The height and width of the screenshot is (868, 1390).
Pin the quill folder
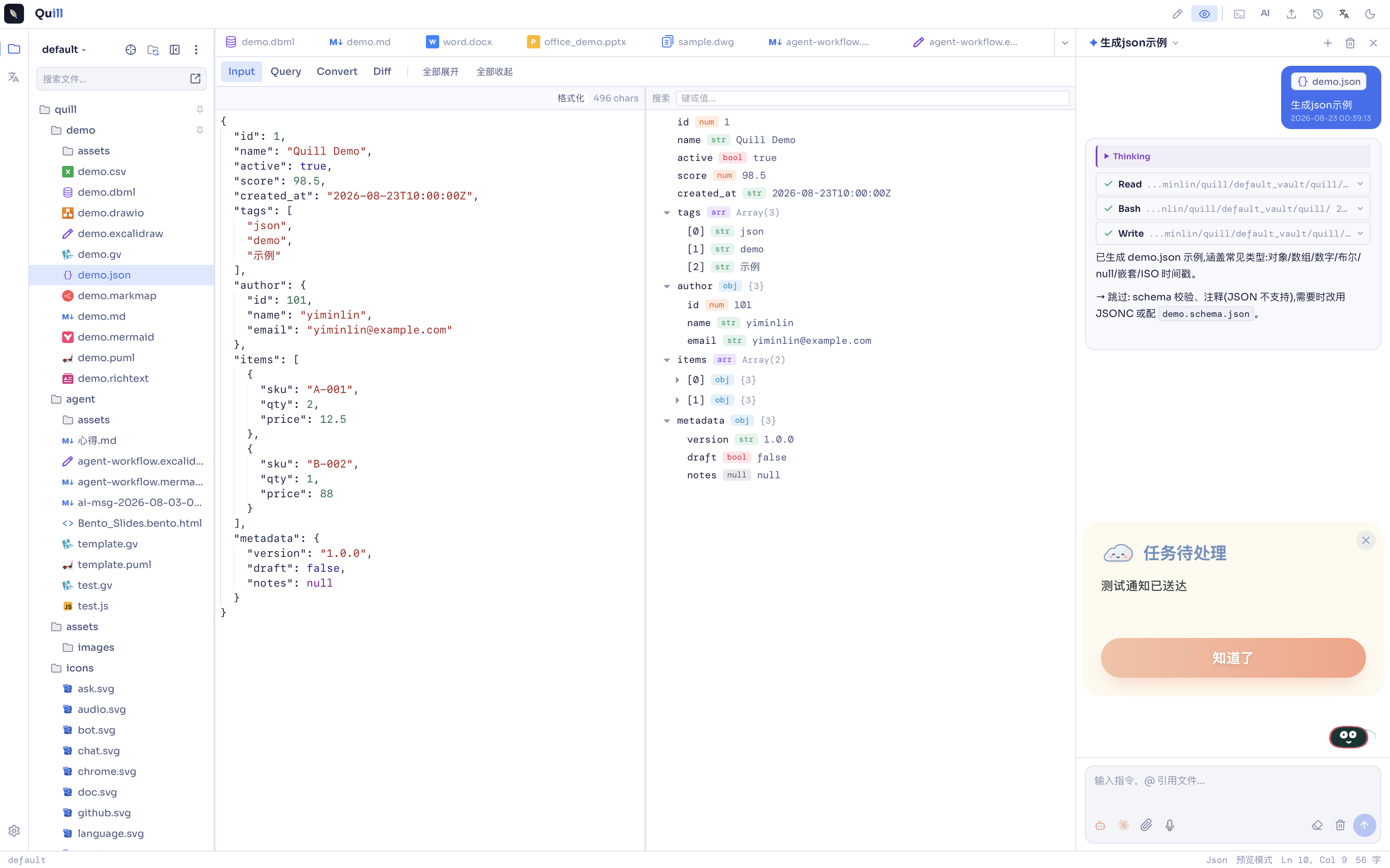200,109
